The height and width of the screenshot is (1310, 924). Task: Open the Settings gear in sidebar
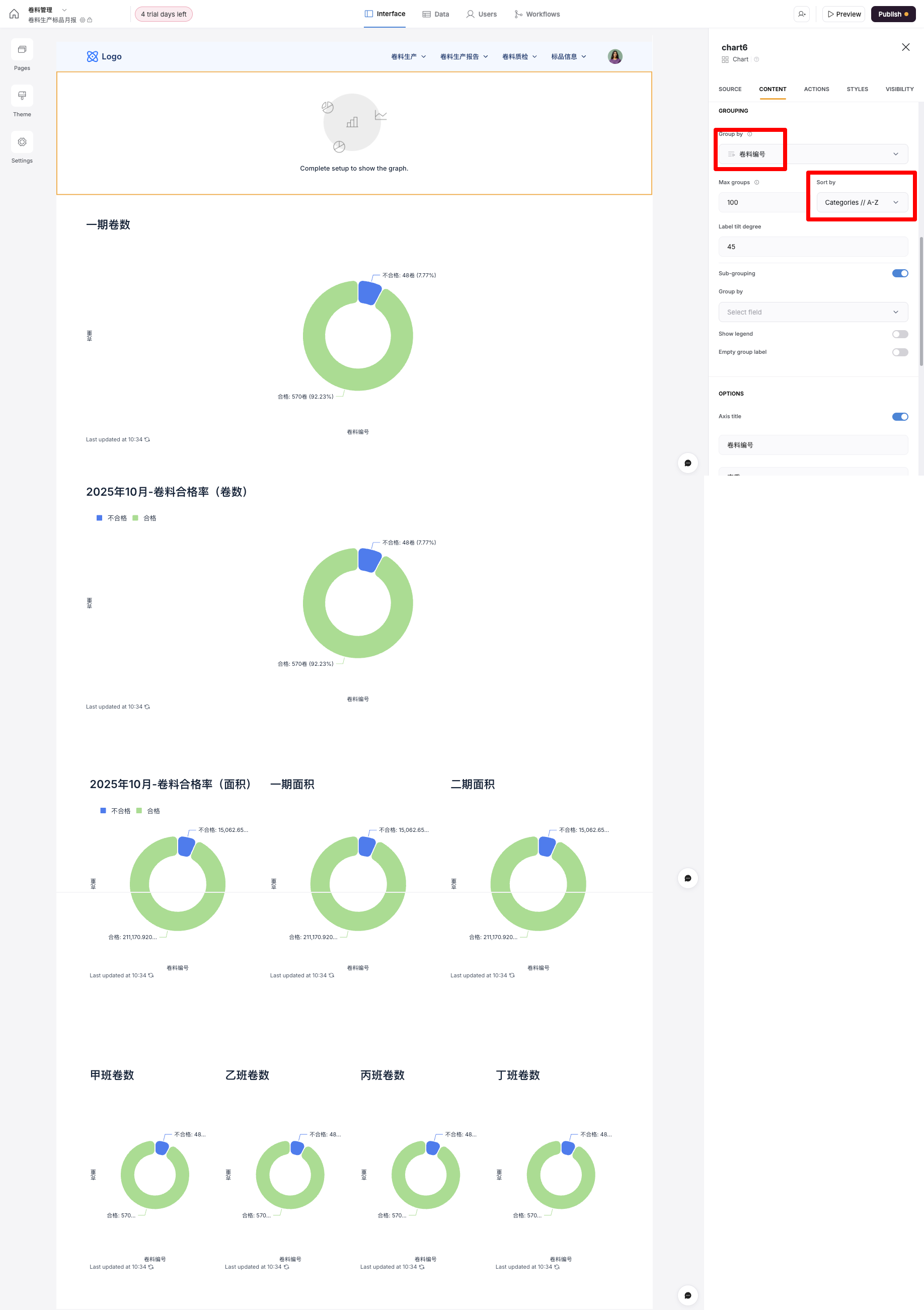tap(22, 142)
